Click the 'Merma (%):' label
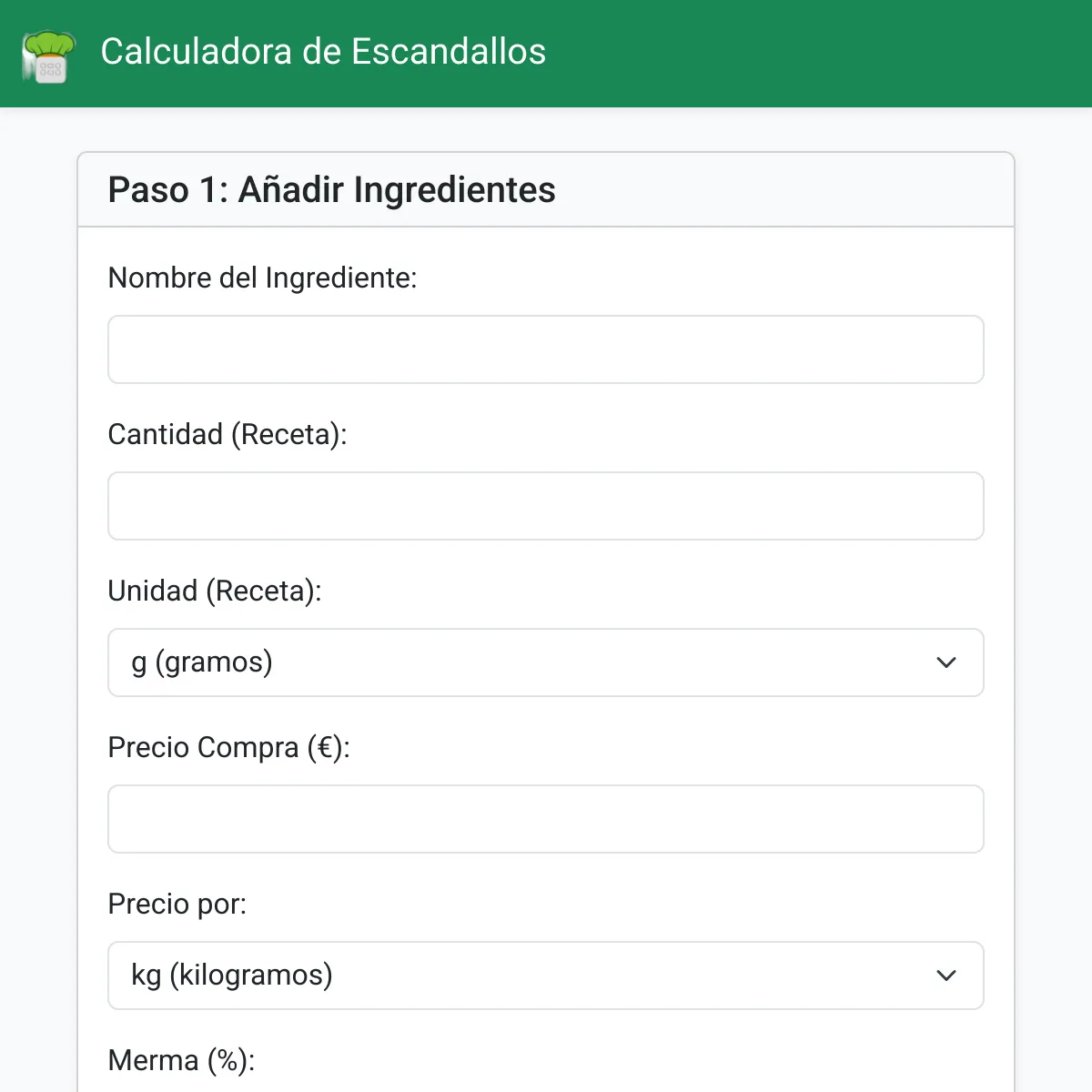Image resolution: width=1092 pixels, height=1092 pixels. click(x=181, y=1060)
